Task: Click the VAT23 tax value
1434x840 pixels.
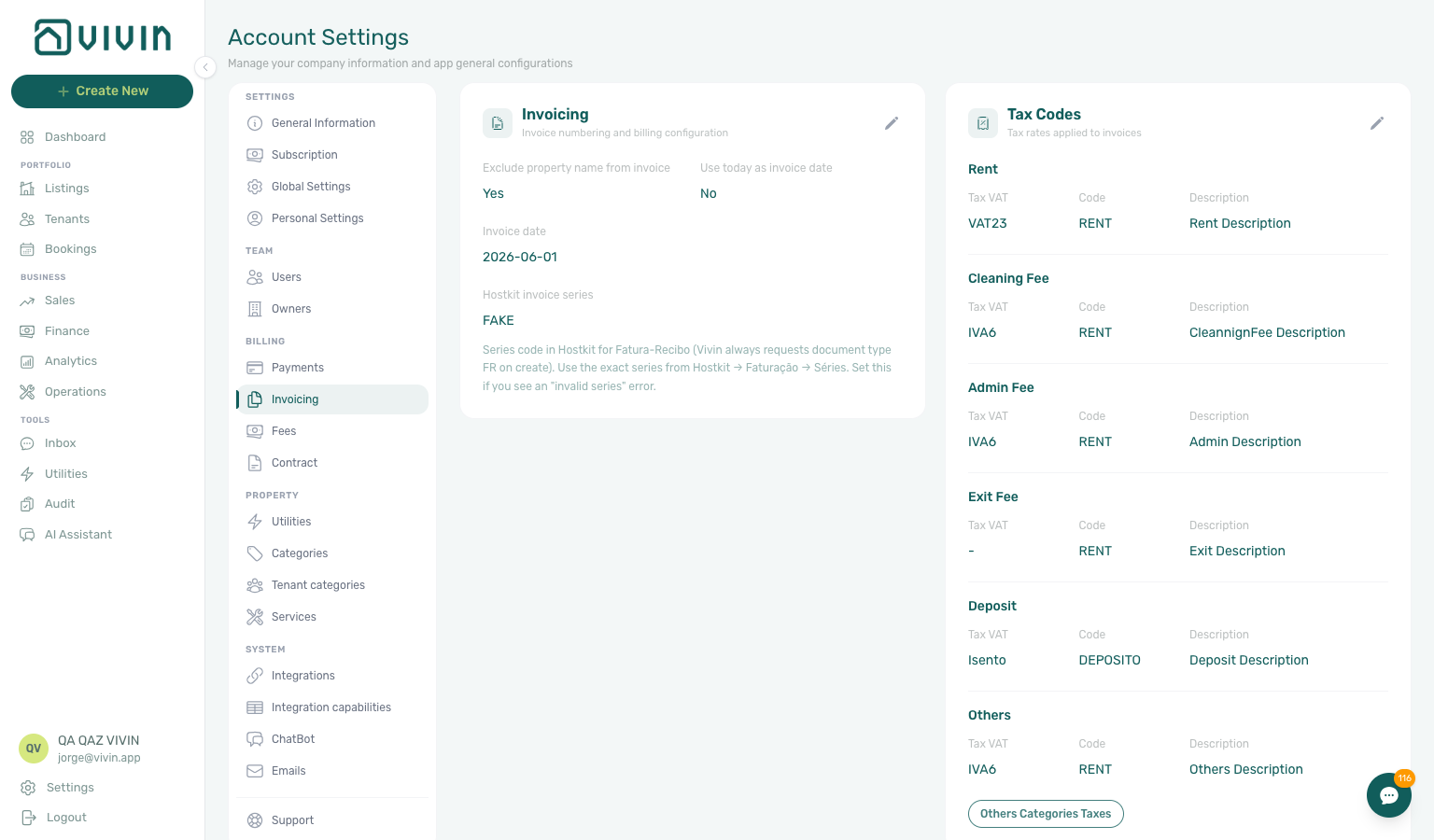Action: 988,224
